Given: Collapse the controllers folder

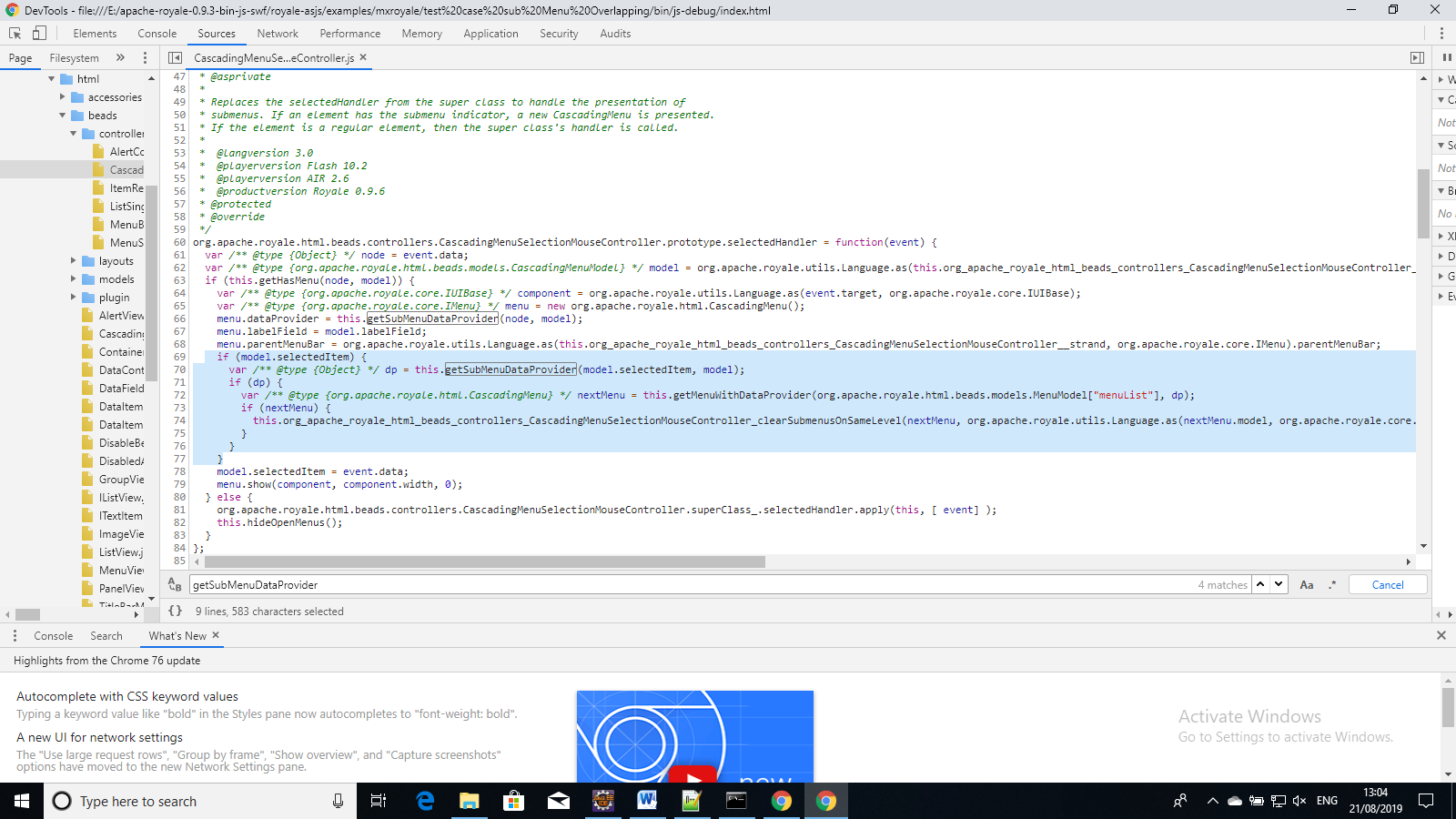Looking at the screenshot, I should [x=74, y=134].
